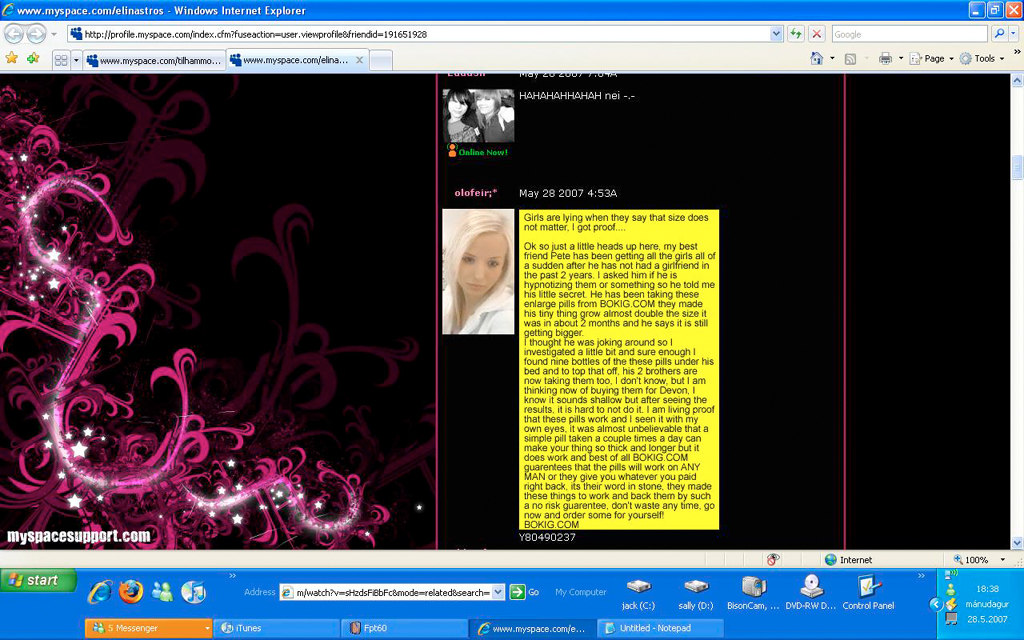Open olofeir;* profile link
This screenshot has height=640, width=1024.
pyautogui.click(x=475, y=193)
